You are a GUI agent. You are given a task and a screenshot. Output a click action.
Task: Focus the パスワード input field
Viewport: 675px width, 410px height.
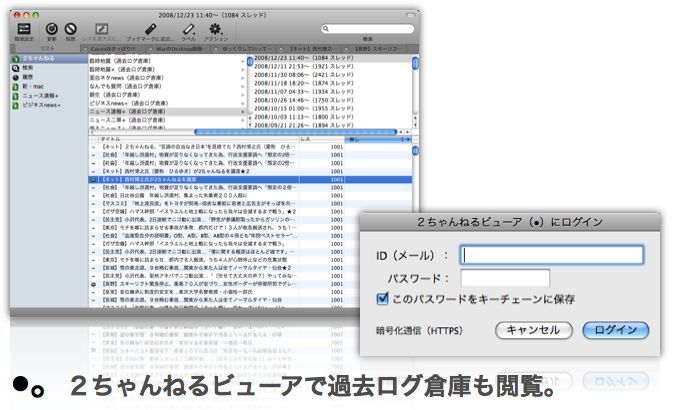505,278
